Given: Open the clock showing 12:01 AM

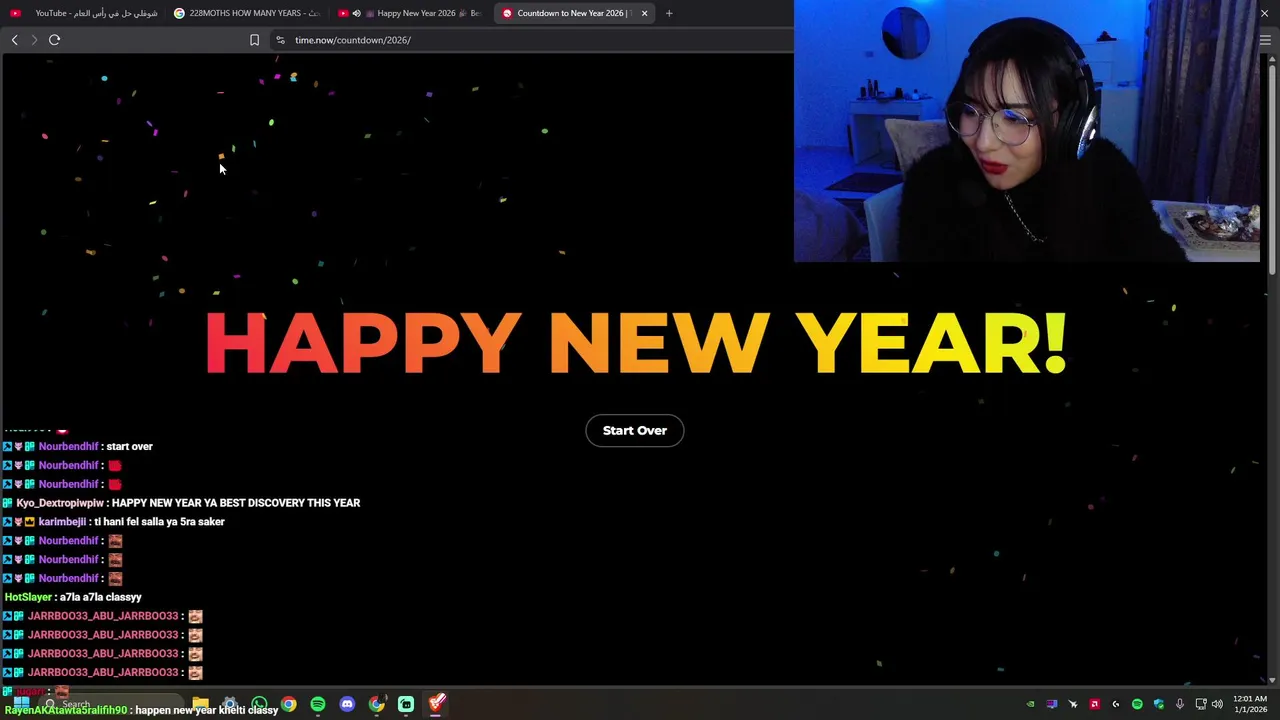Looking at the screenshot, I should click(x=1250, y=704).
